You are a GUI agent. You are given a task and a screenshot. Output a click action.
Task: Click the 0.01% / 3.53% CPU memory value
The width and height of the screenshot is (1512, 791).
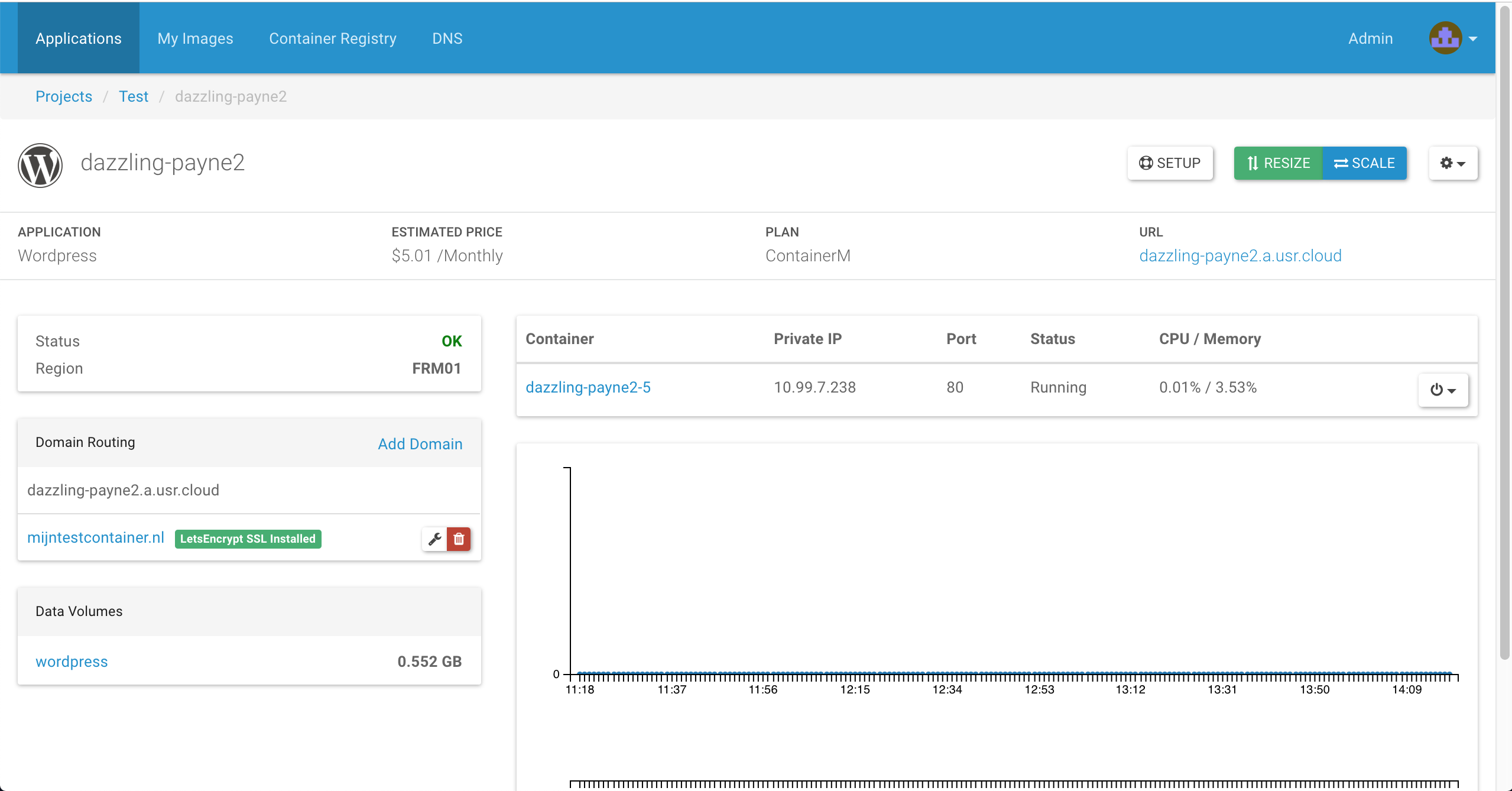pos(1208,387)
